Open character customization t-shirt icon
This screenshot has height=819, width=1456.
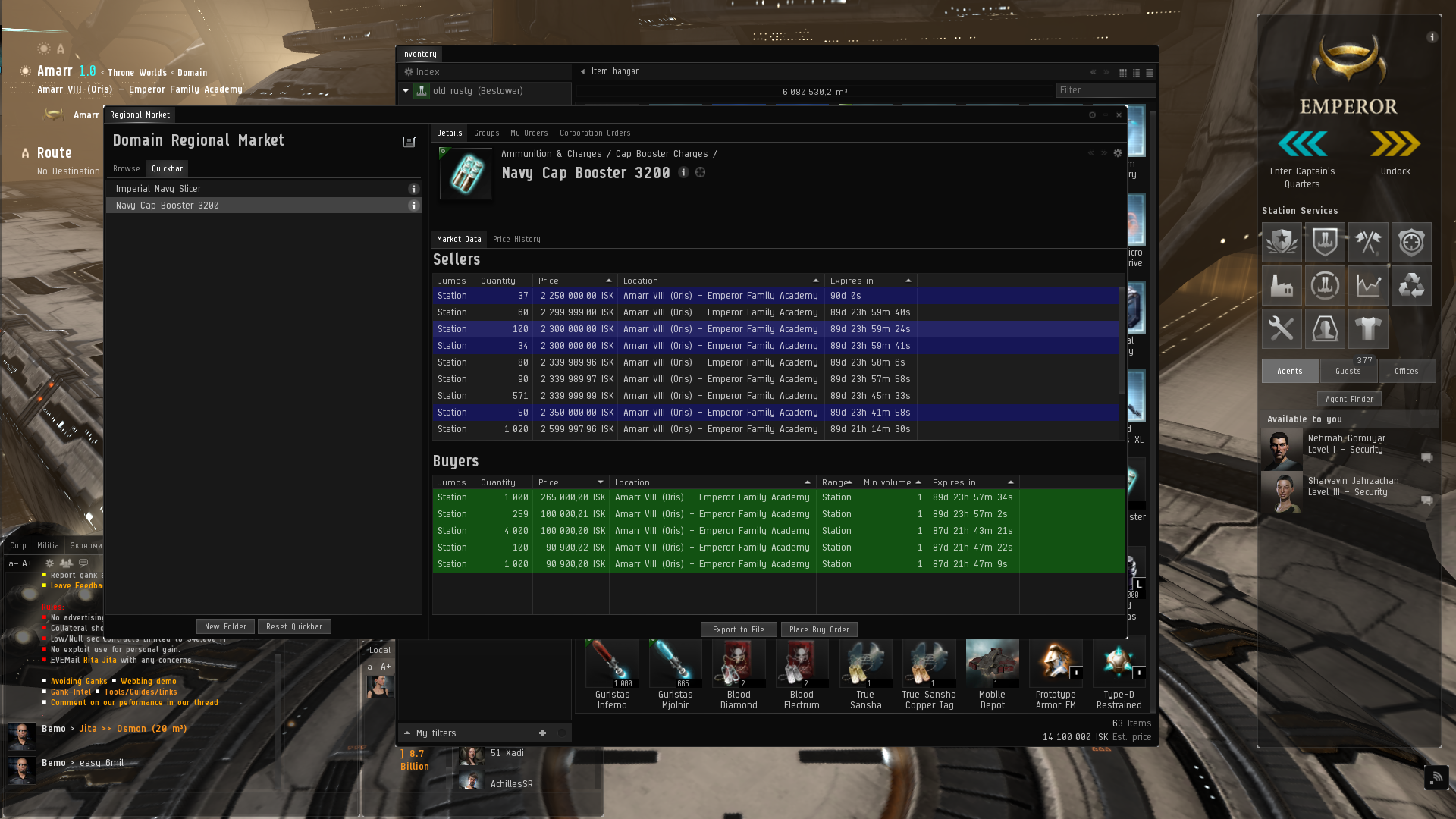pyautogui.click(x=1368, y=328)
